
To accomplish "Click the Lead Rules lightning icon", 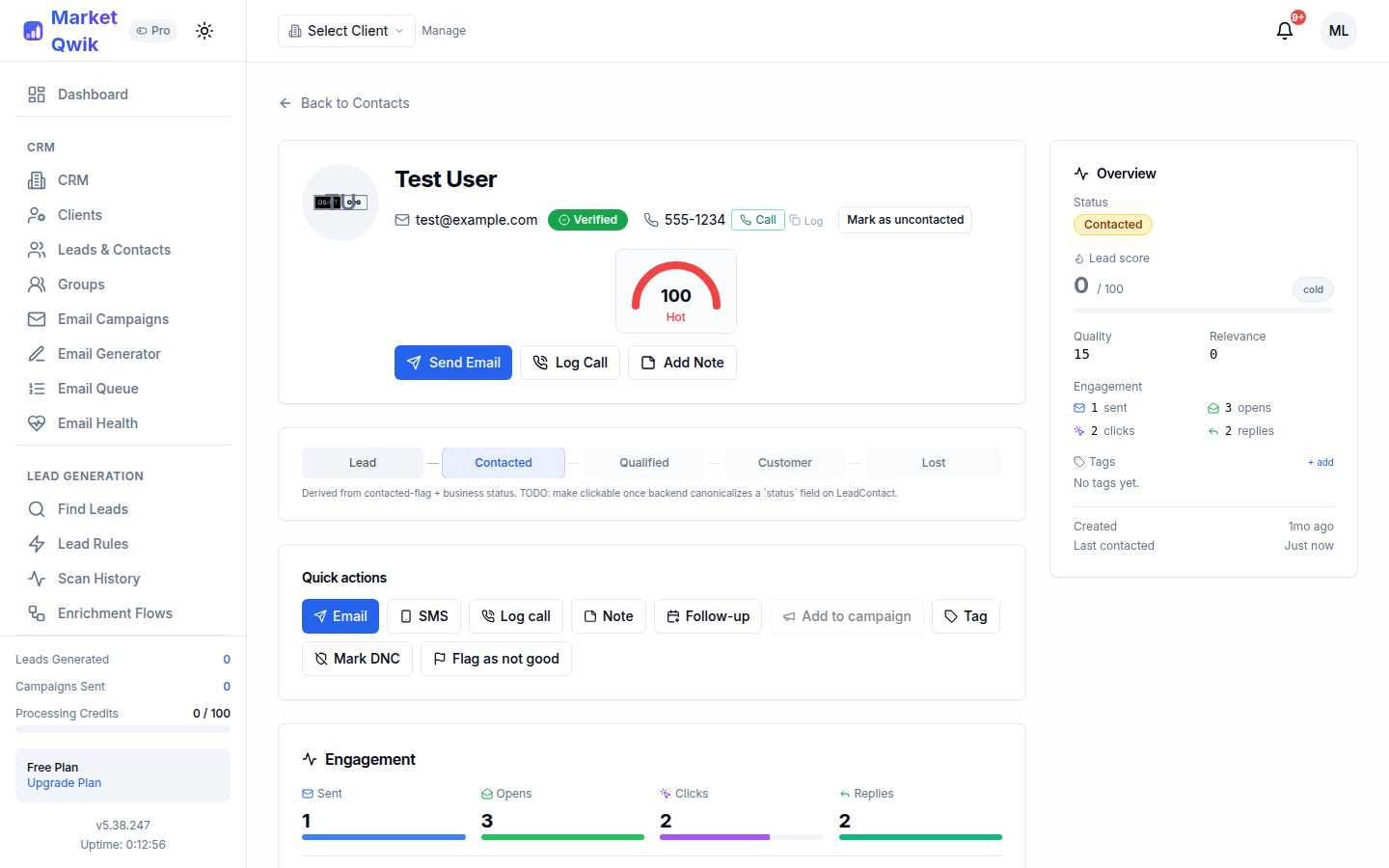I will [37, 544].
